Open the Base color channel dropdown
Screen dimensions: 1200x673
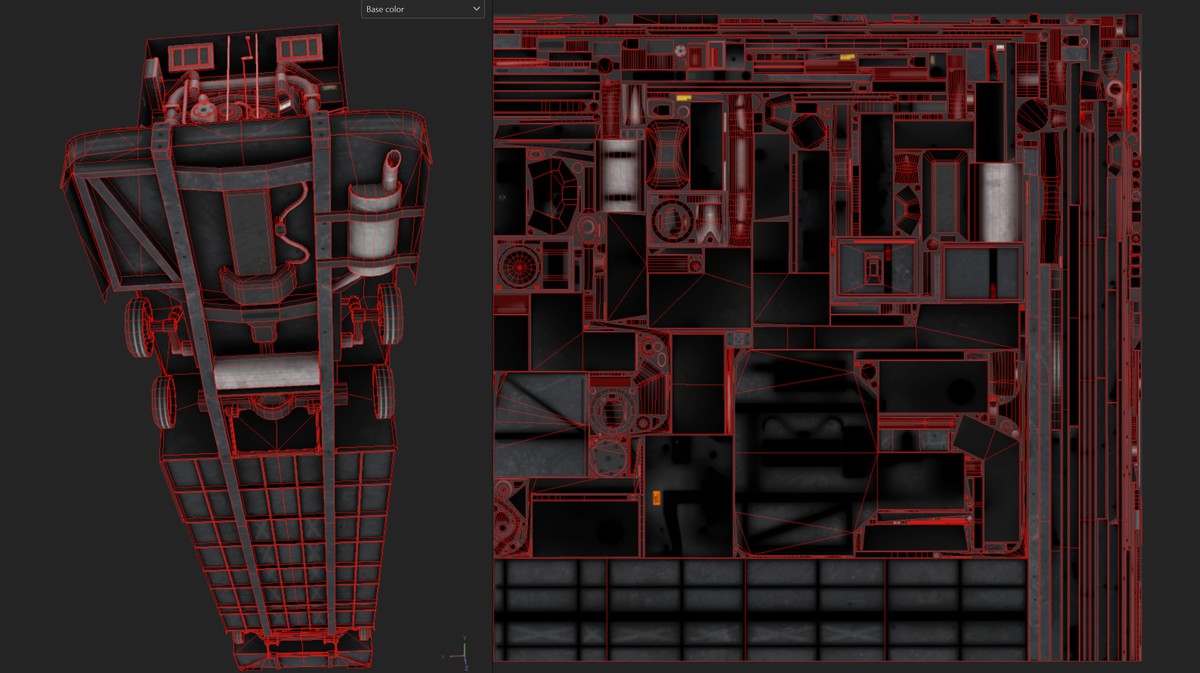point(423,9)
